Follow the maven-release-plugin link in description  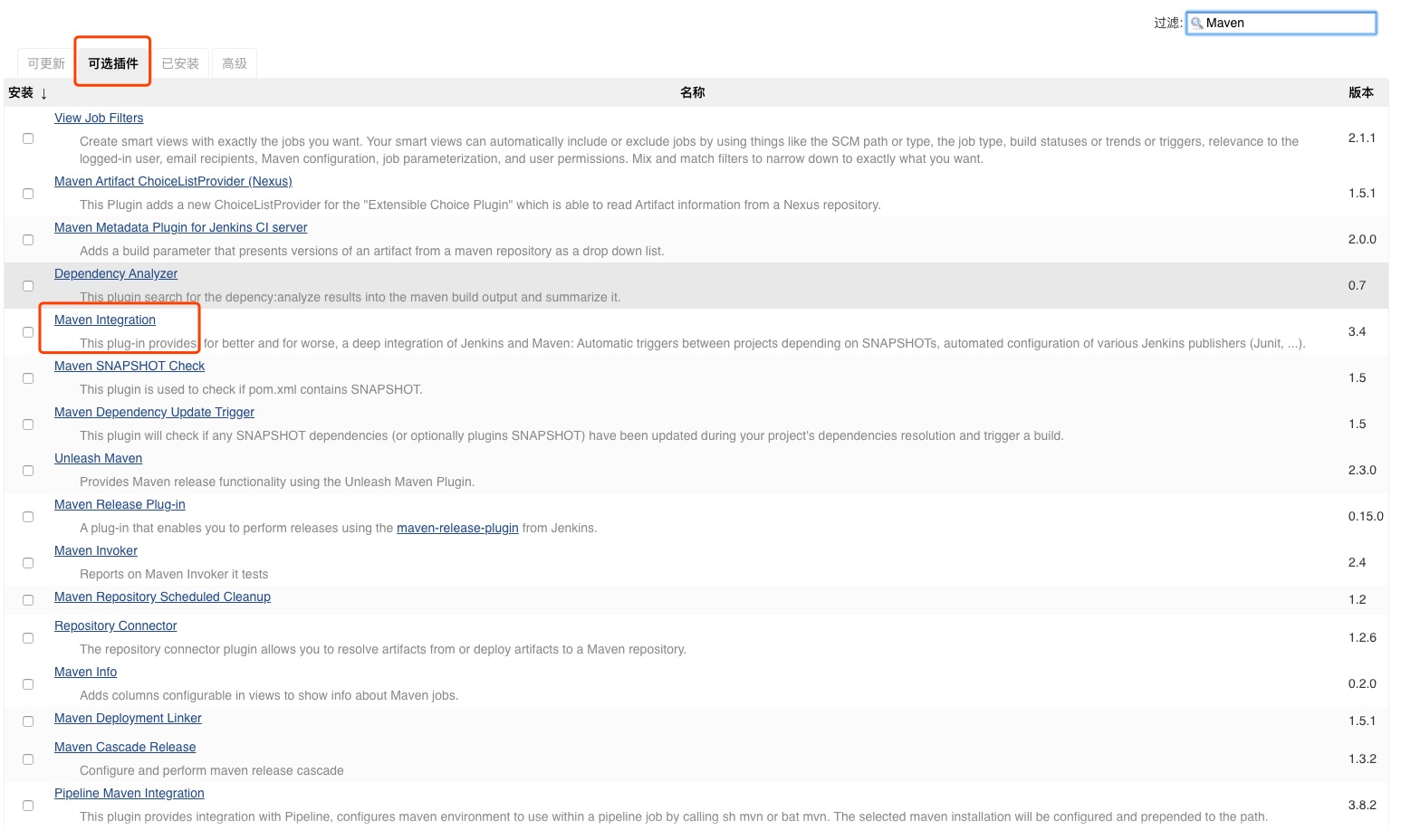[457, 528]
